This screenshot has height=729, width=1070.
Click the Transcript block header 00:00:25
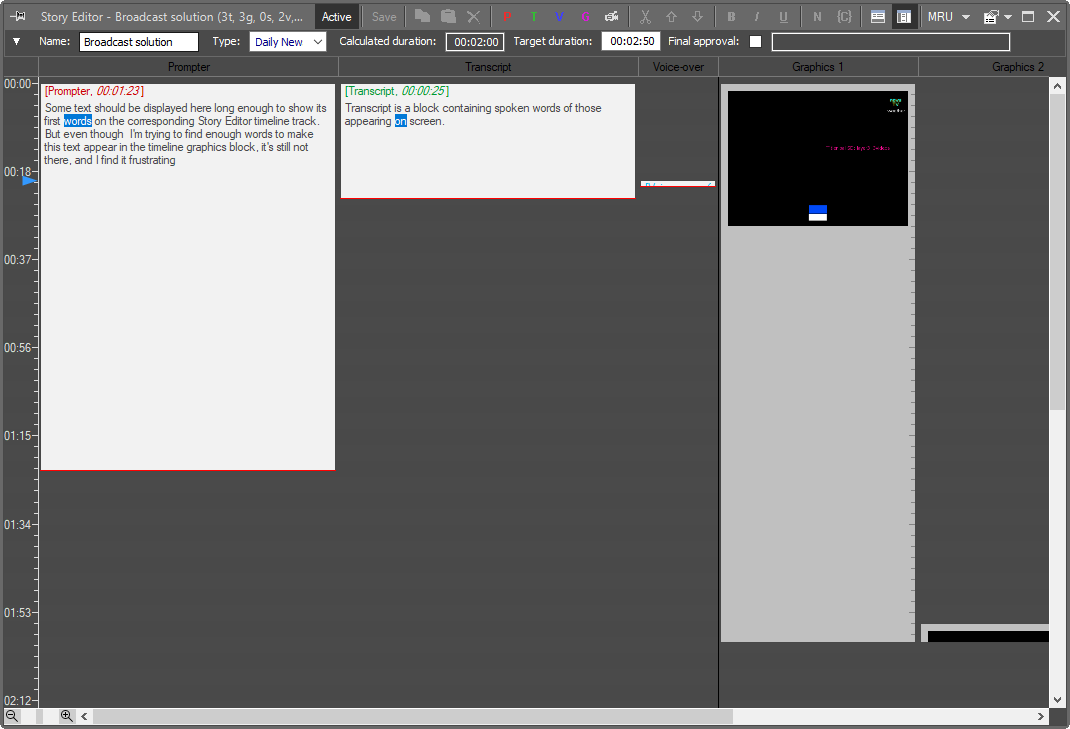pyautogui.click(x=396, y=91)
